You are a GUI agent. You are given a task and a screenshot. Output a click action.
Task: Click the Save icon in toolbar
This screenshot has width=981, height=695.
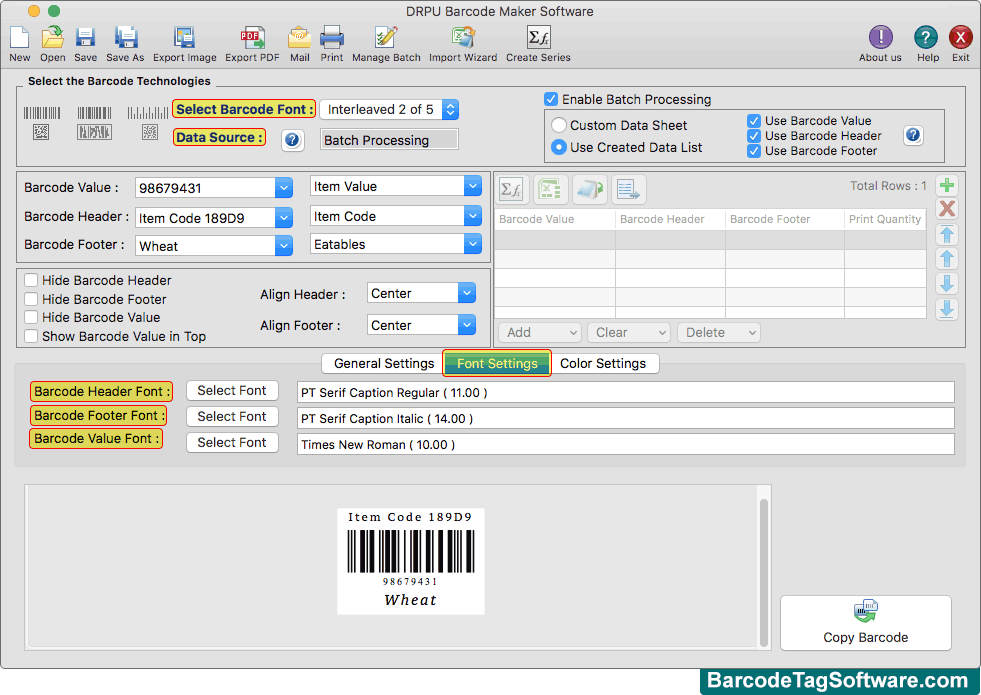[x=85, y=38]
